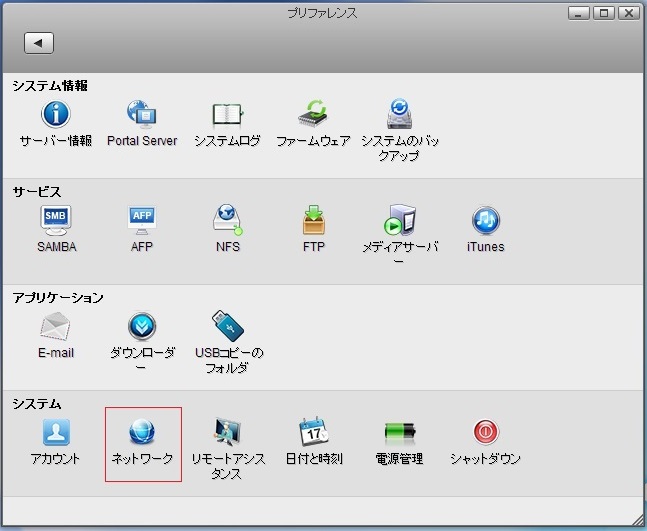Open the 日付と時刻 calendar icon
647x531 pixels.
[314, 432]
